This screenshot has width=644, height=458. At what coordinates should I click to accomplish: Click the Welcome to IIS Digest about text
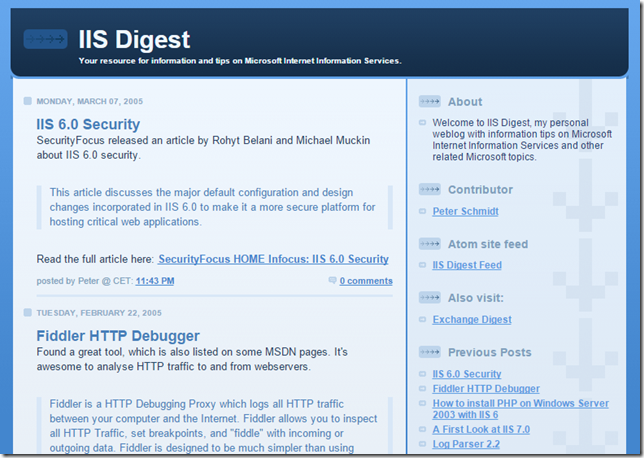click(x=522, y=140)
